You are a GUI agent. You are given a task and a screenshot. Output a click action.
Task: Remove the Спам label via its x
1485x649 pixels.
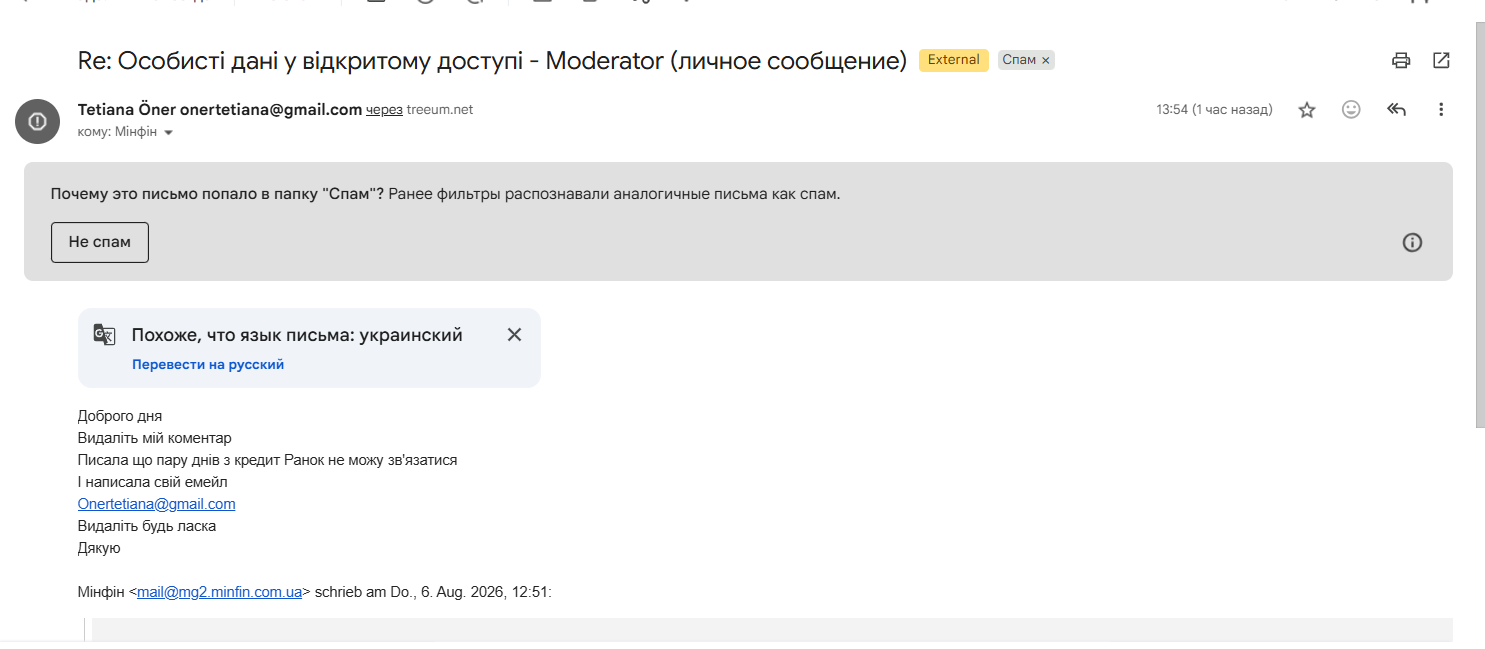coord(1046,61)
